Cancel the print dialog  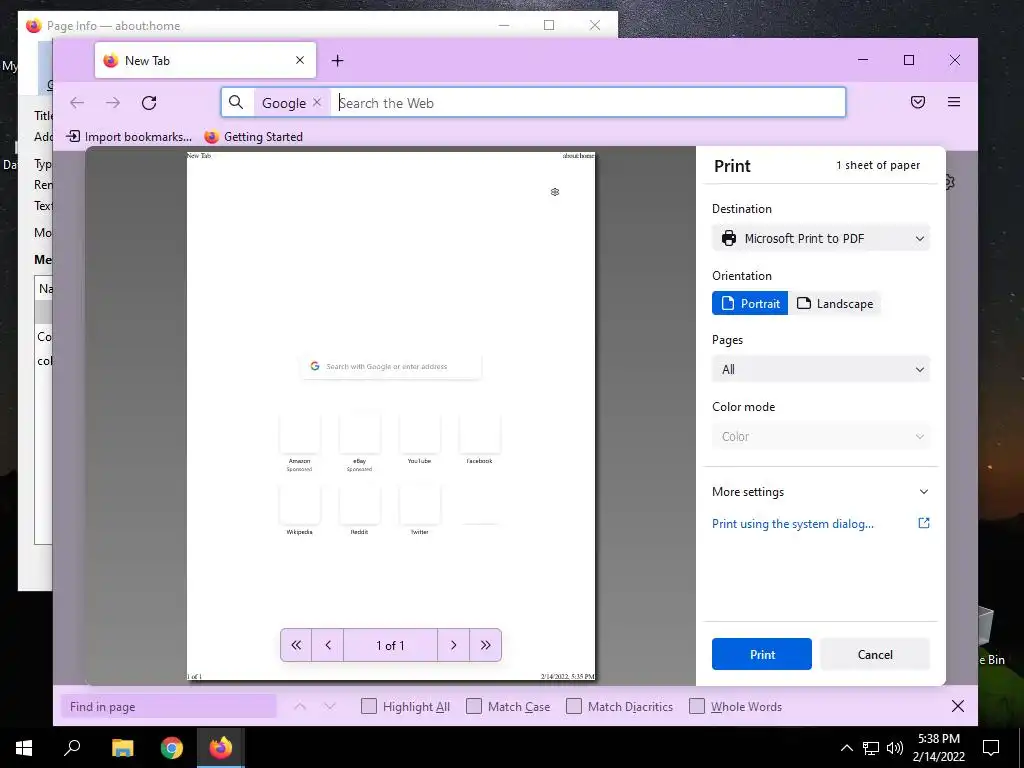pos(874,654)
